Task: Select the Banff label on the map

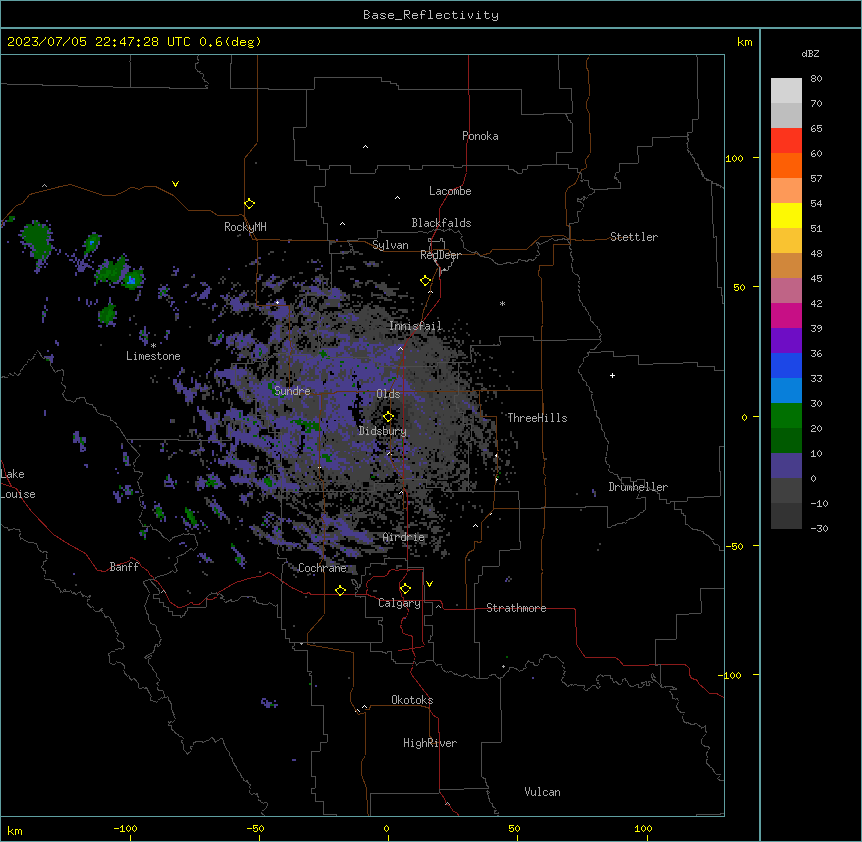Action: [x=124, y=567]
